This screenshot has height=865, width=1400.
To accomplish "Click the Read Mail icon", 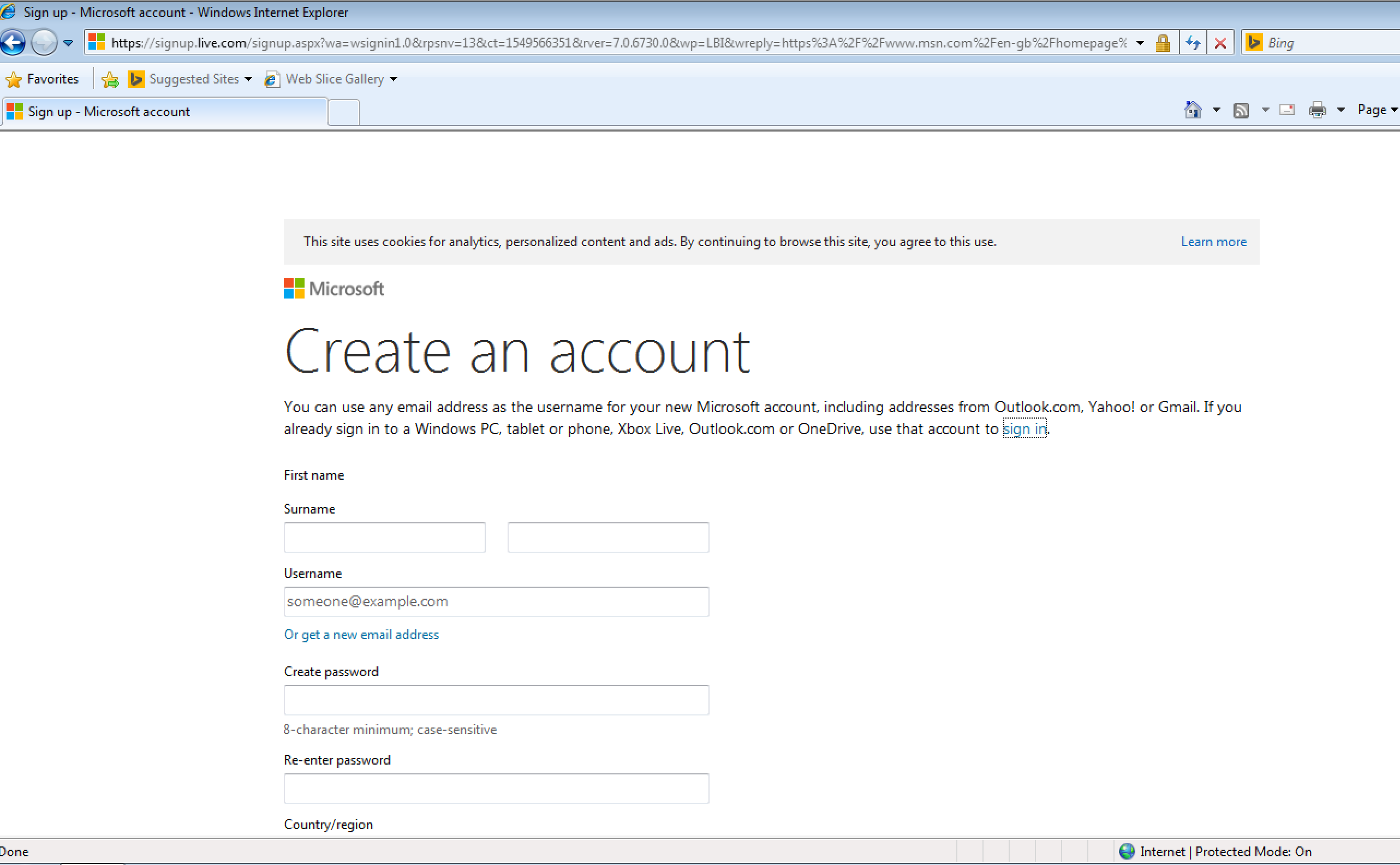I will 1286,109.
